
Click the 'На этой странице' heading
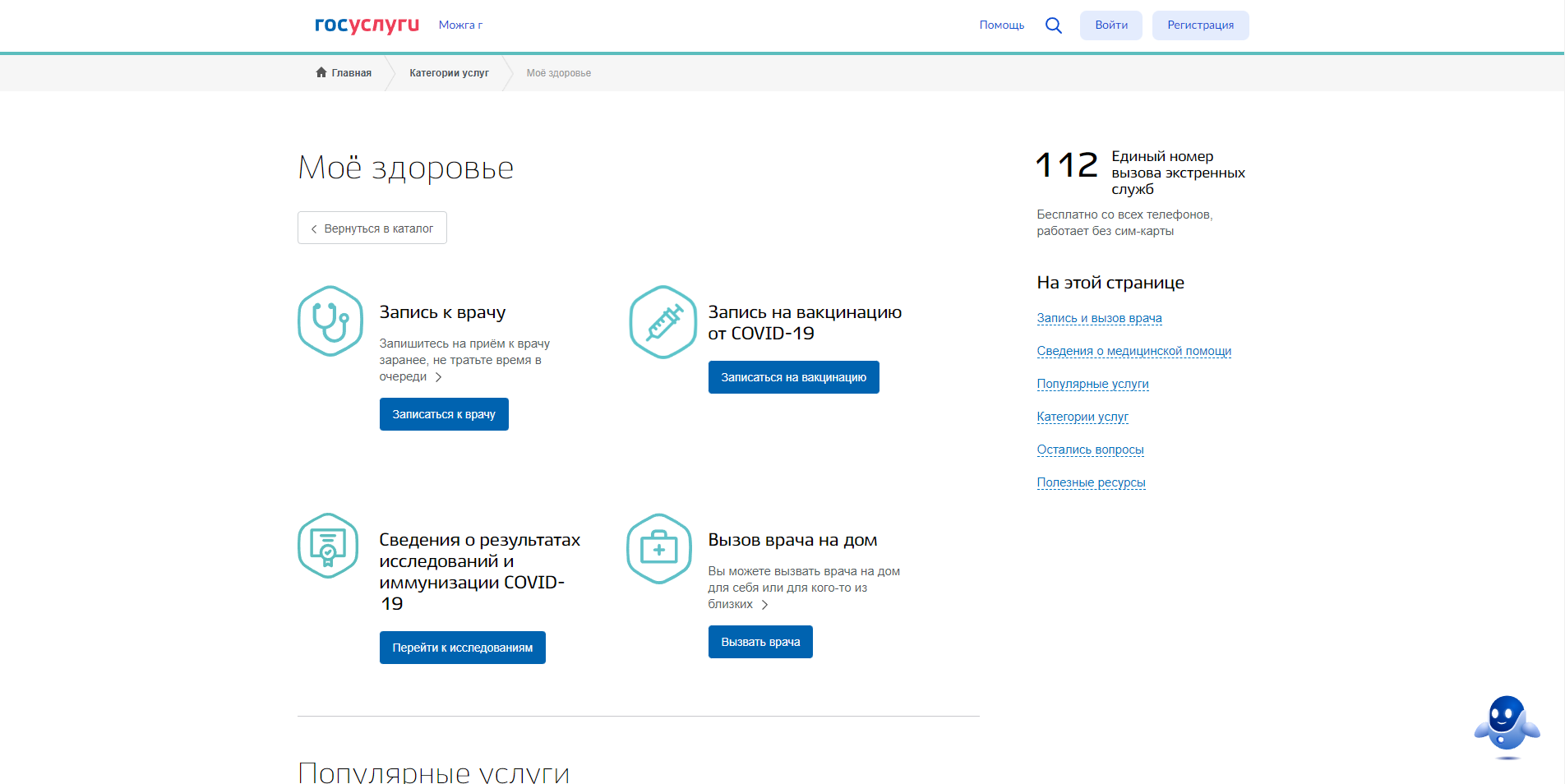[1110, 283]
